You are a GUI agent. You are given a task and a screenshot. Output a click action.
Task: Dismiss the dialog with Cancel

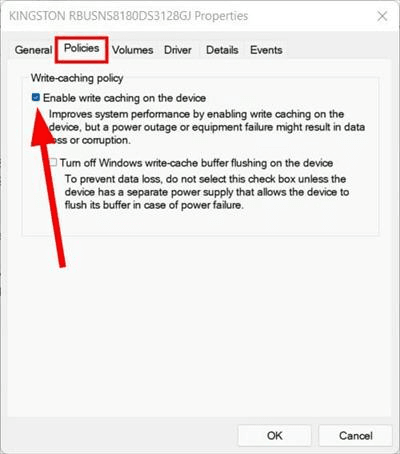coord(355,435)
